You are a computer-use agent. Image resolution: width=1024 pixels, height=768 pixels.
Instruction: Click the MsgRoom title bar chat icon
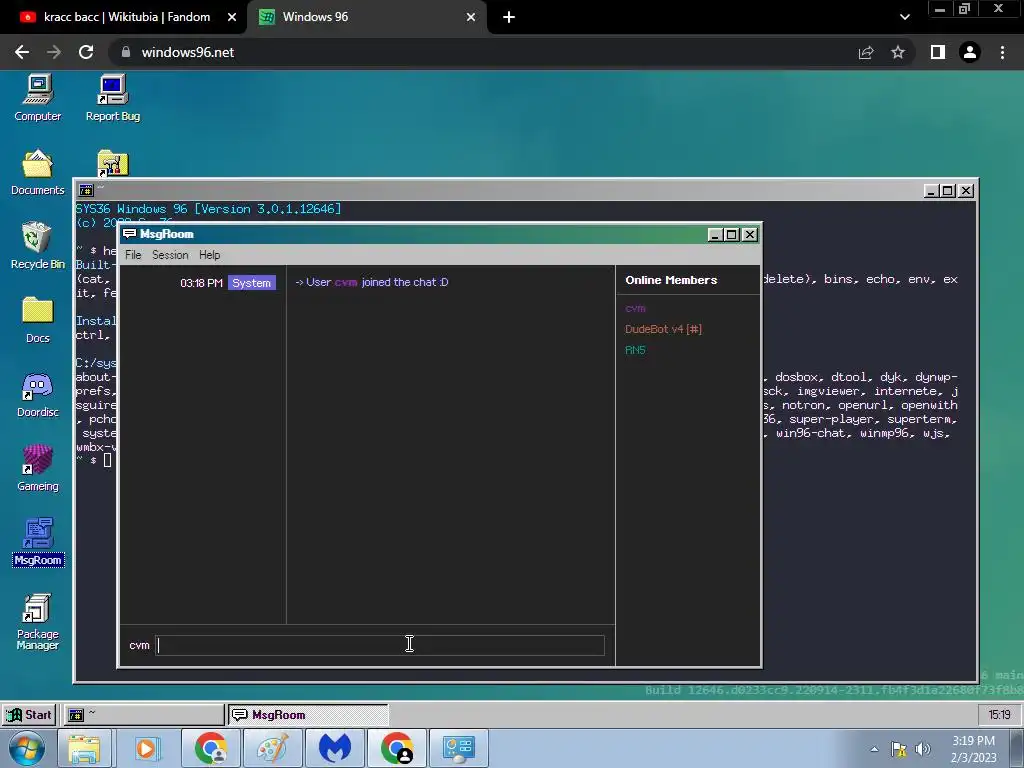point(129,234)
